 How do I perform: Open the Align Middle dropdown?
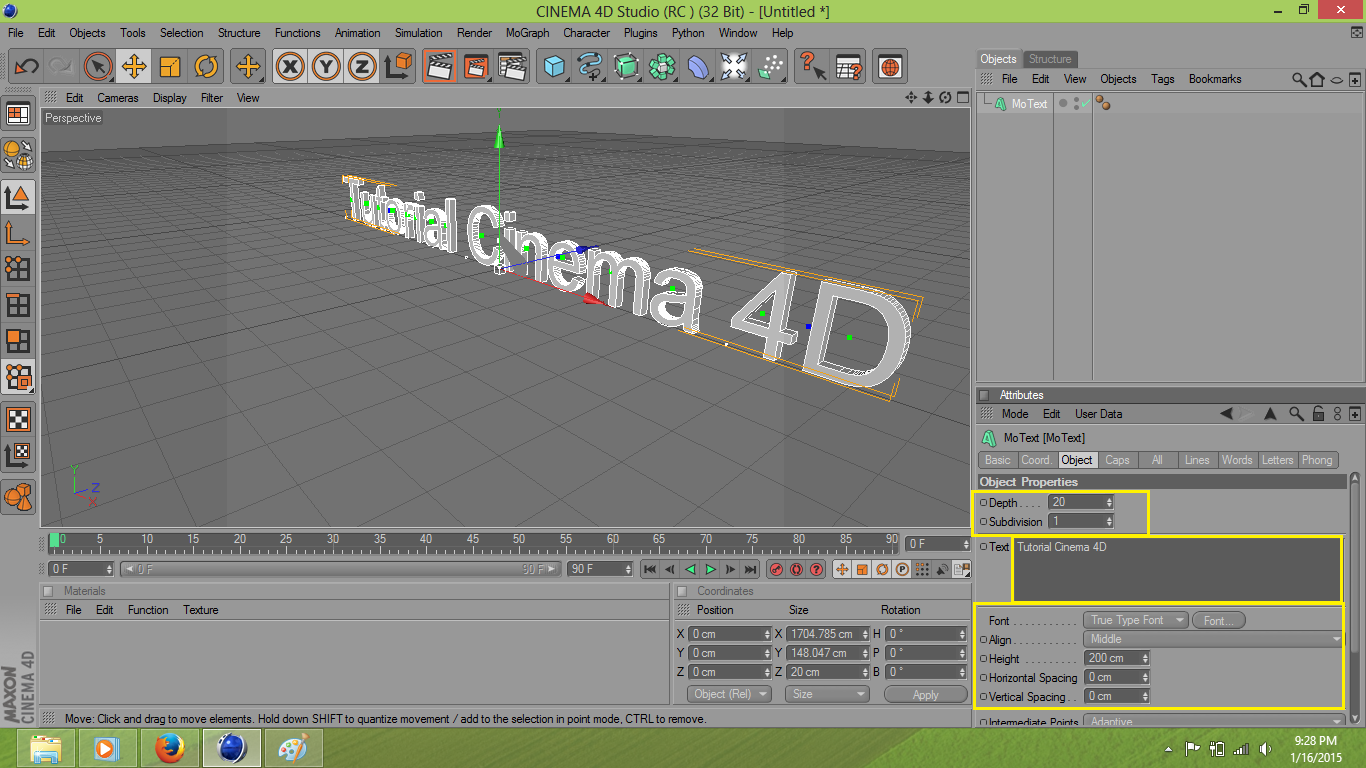point(1213,639)
